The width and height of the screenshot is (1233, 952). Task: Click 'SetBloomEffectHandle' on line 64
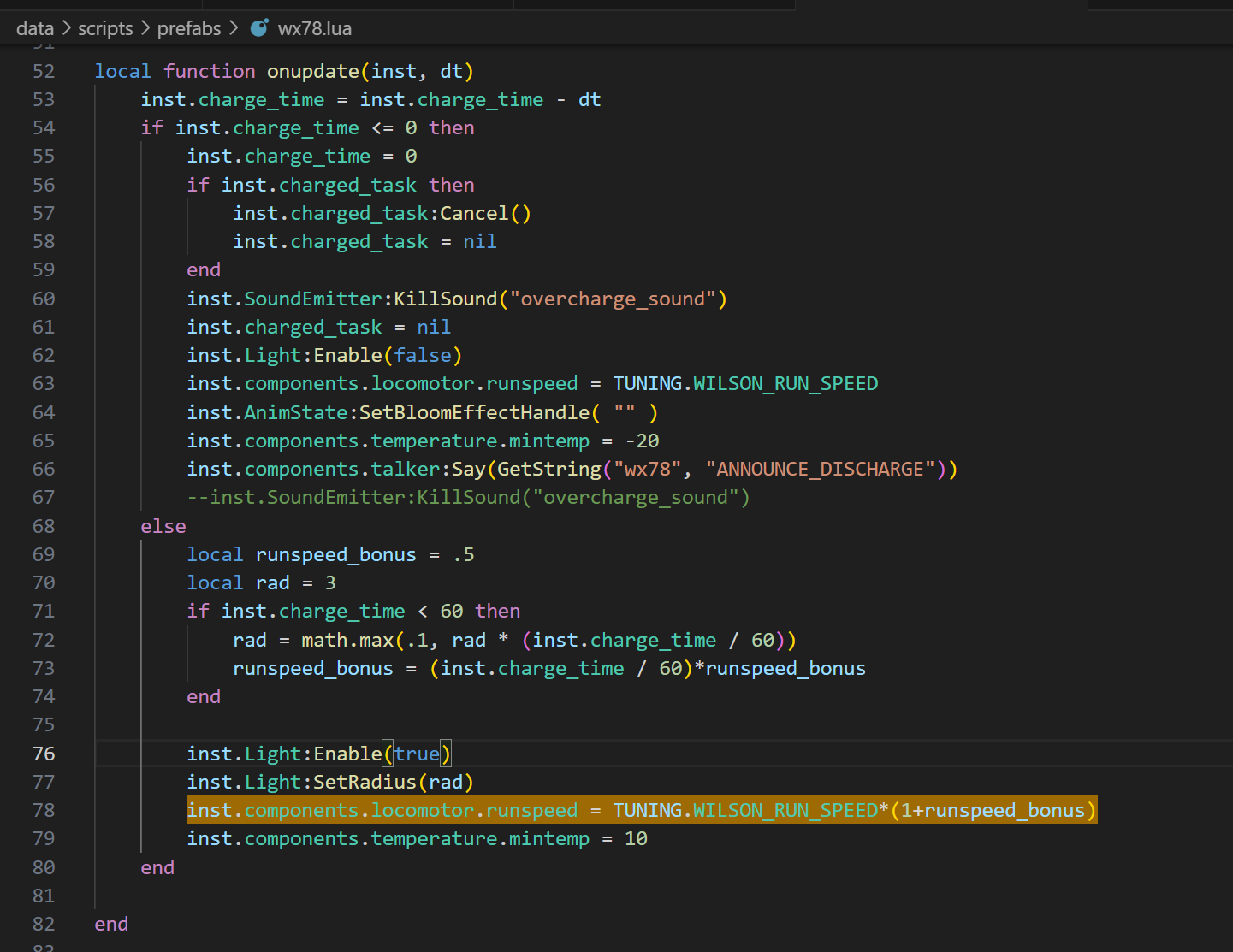(474, 412)
